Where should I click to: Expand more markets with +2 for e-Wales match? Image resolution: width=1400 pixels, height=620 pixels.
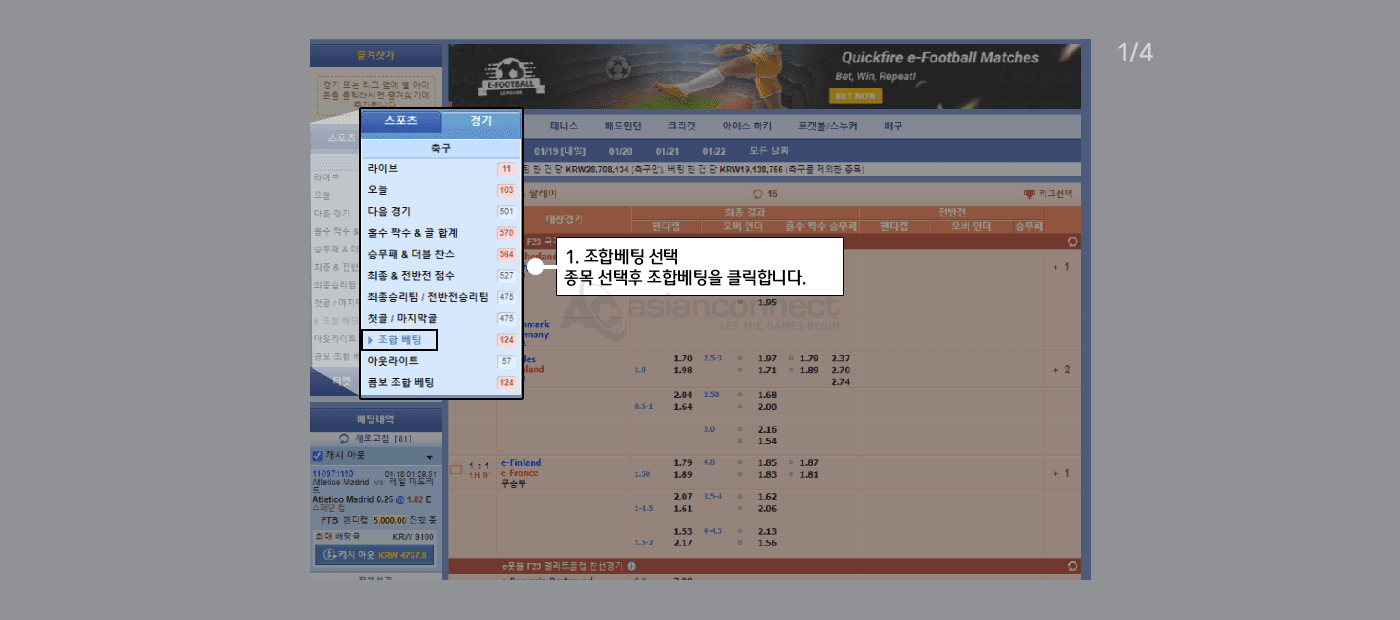coord(1060,370)
